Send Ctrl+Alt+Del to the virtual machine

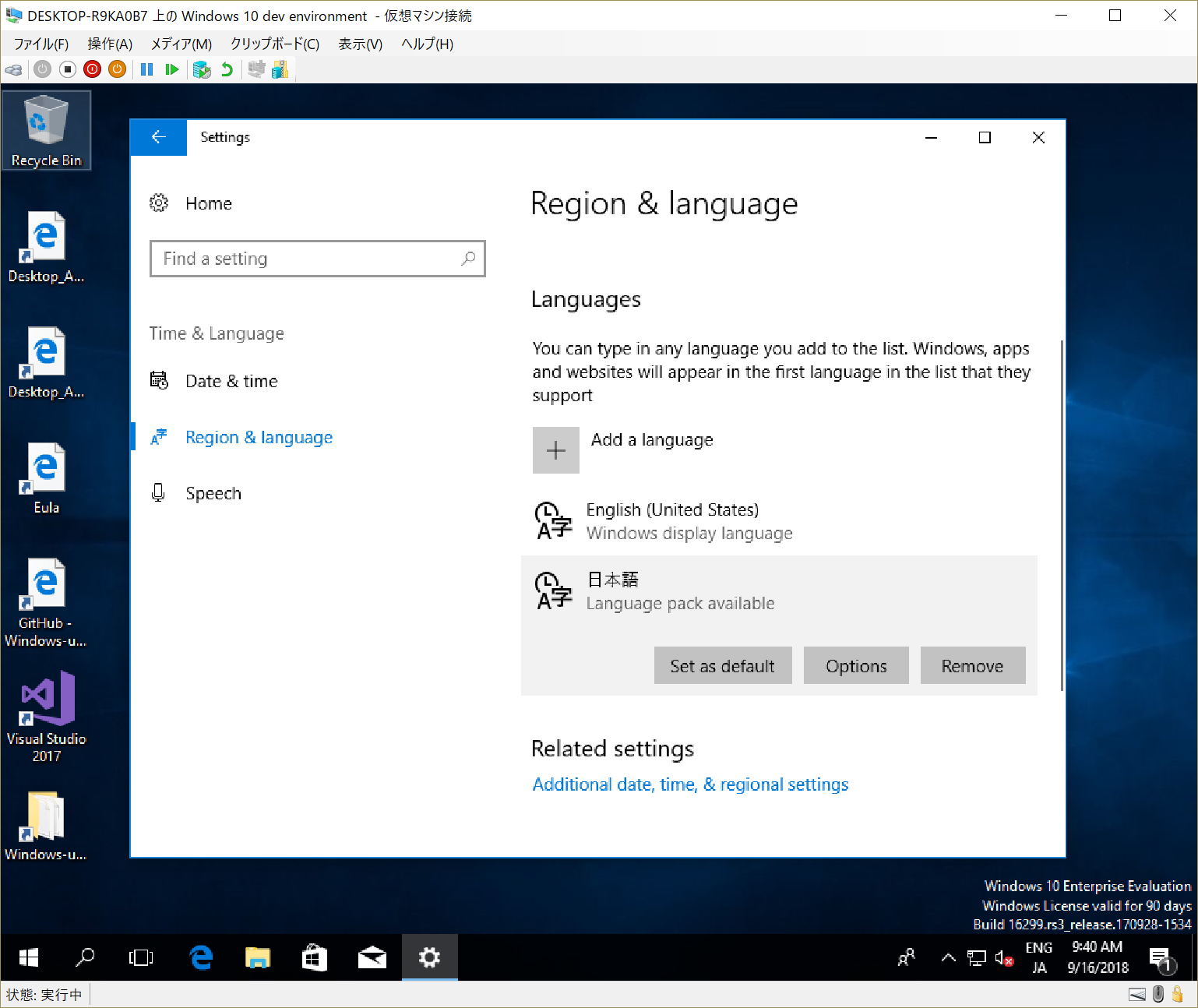pos(13,69)
